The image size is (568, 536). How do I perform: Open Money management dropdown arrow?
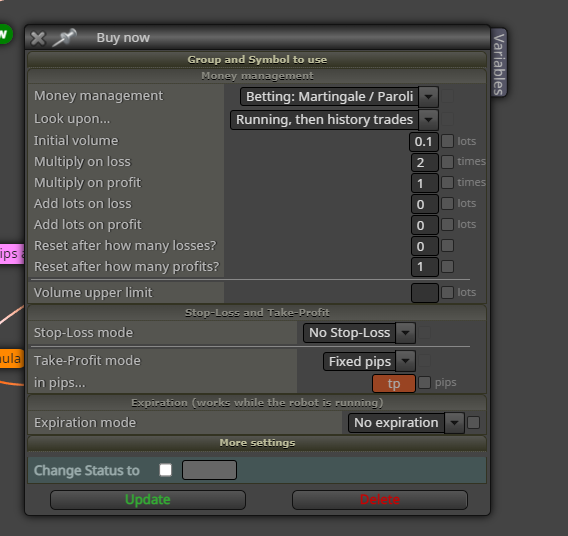(429, 97)
